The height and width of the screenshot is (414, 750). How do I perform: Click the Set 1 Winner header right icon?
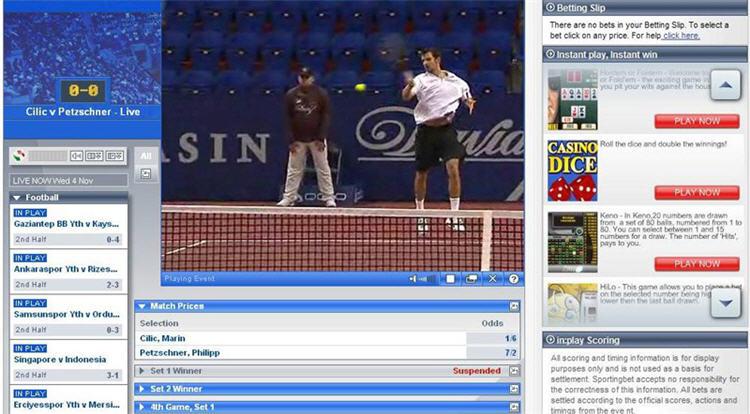[514, 371]
